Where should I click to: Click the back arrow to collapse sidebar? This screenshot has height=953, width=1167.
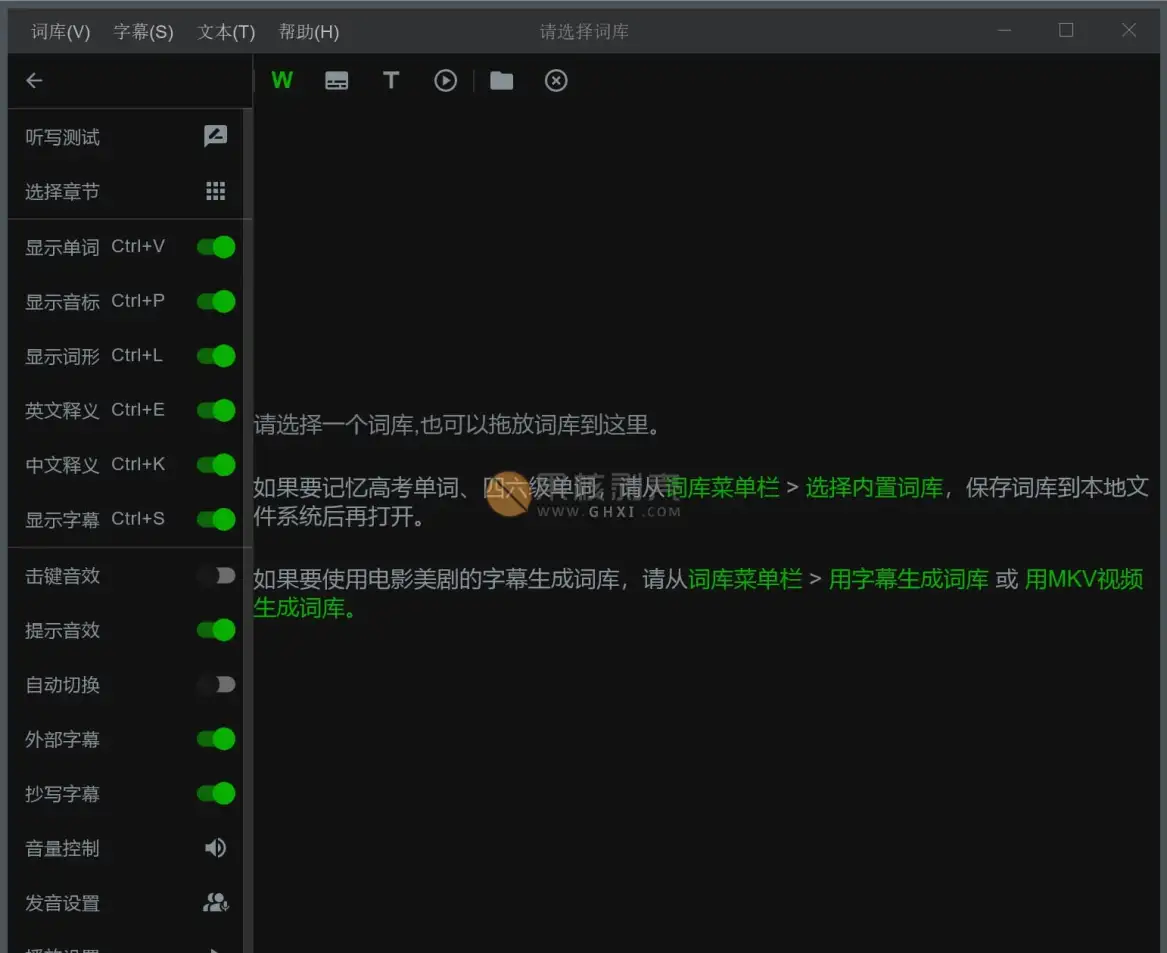(x=34, y=81)
